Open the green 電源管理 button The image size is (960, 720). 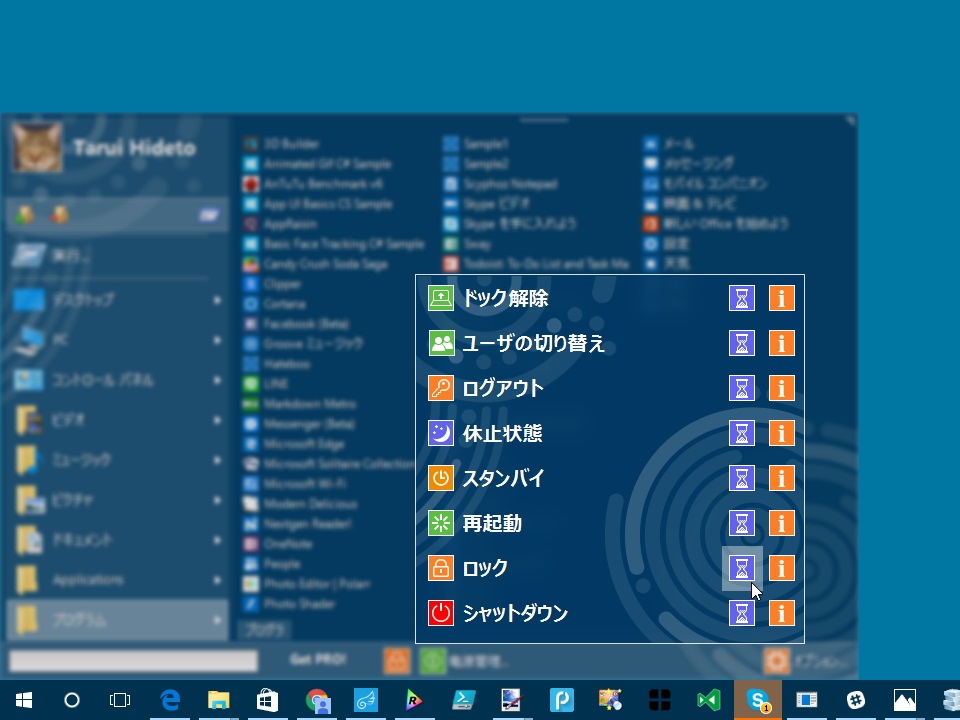click(x=432, y=661)
